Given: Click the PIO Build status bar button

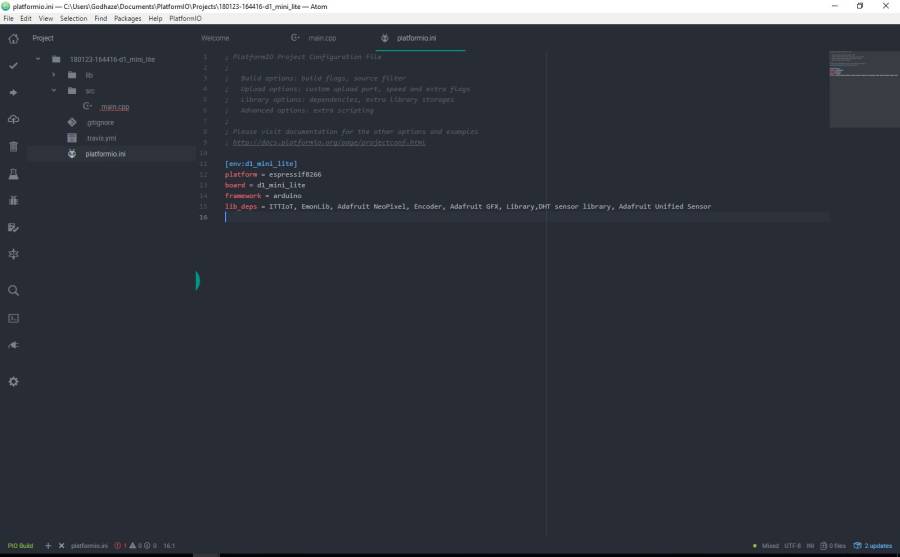Looking at the screenshot, I should (20, 546).
